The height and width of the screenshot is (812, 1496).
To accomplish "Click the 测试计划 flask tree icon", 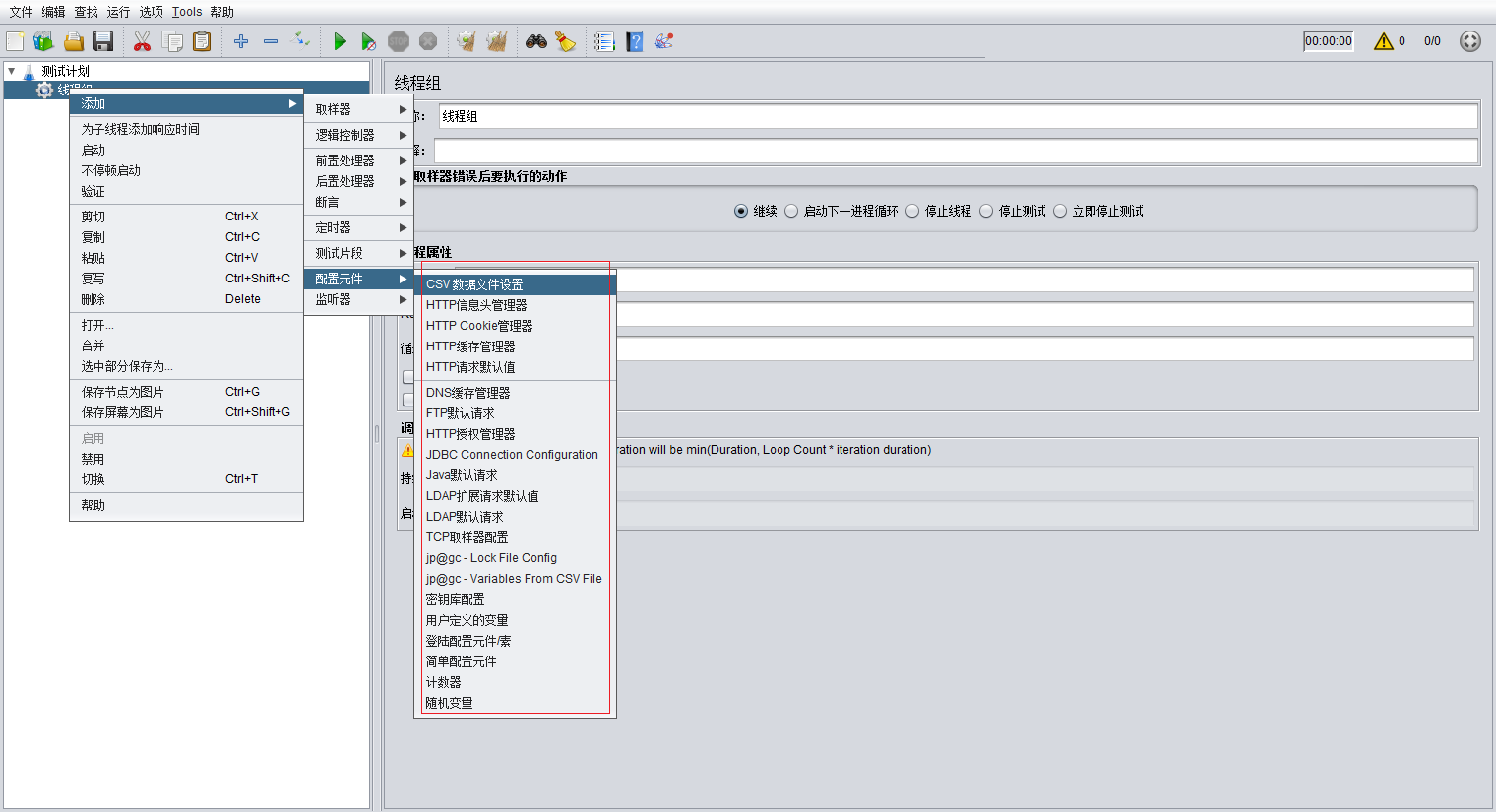I will (30, 71).
